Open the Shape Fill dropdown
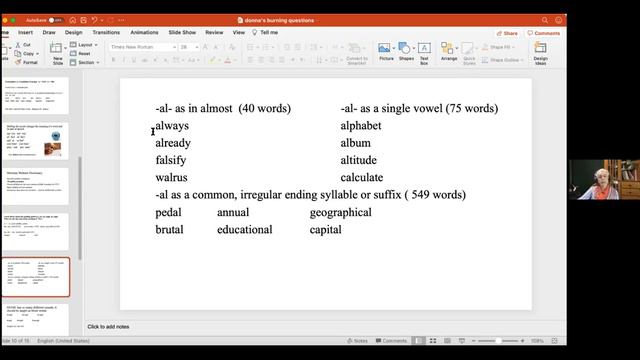The width and height of the screenshot is (640, 360). (498, 47)
